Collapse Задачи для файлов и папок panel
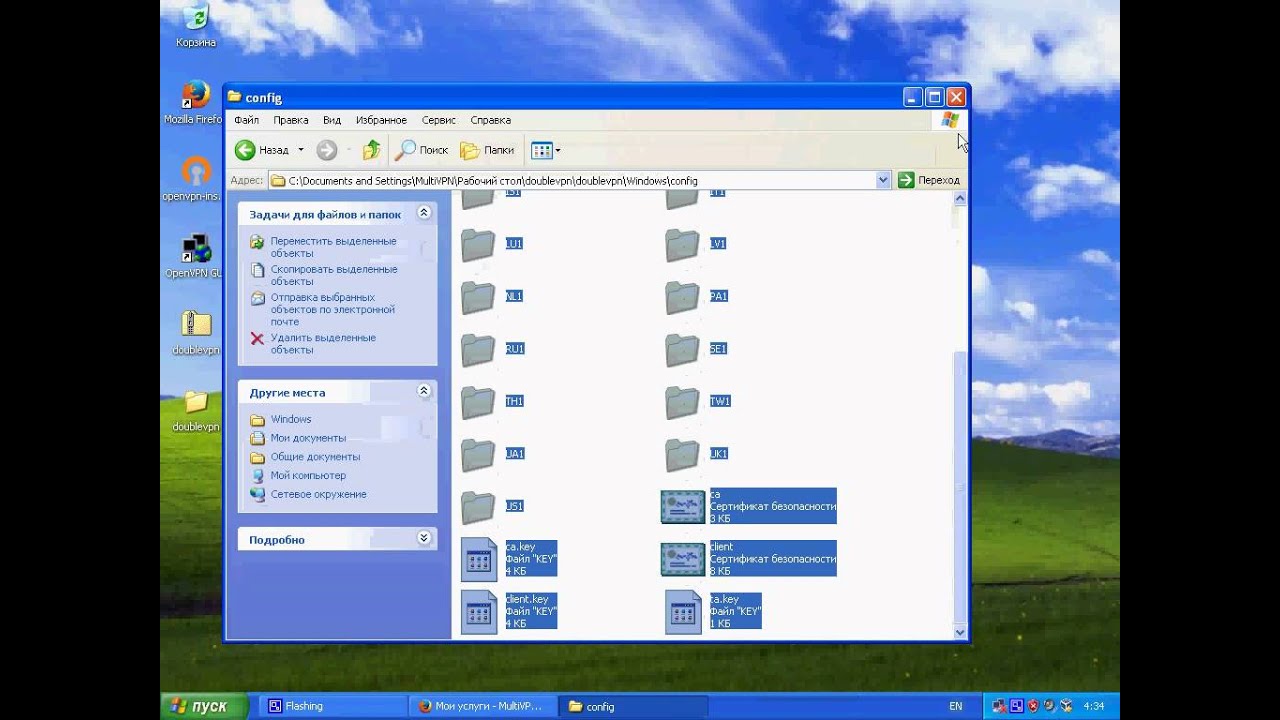Screen dimensions: 1280x720 click(424, 213)
